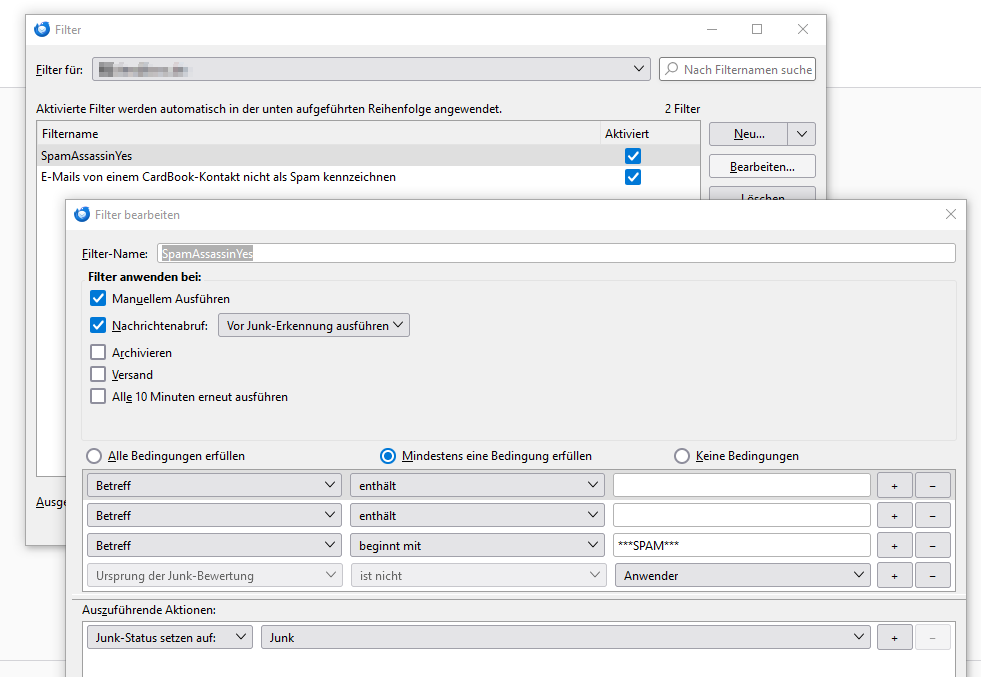Open the dropdown arrow next to Neu...

(x=801, y=134)
